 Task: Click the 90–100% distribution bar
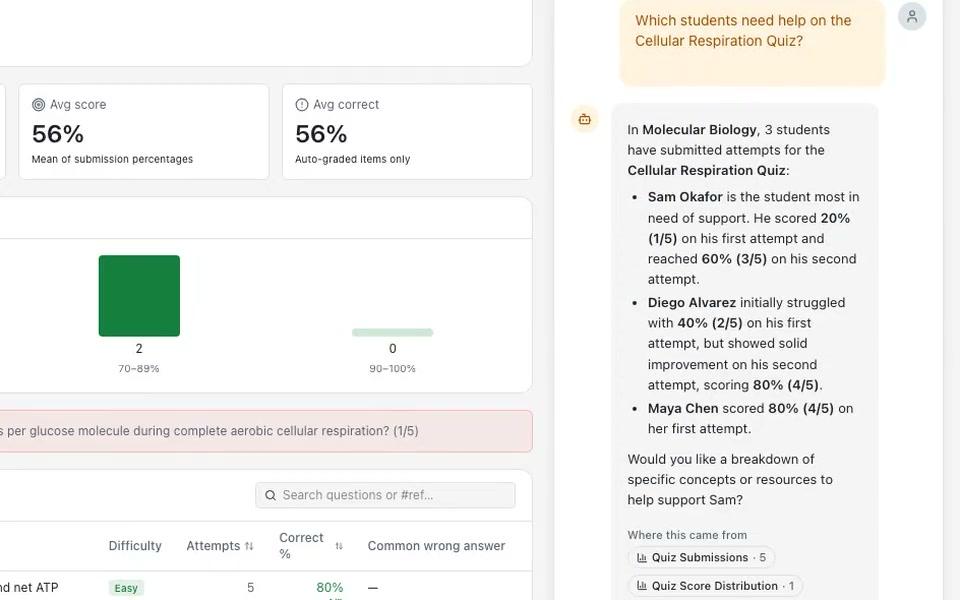392,332
